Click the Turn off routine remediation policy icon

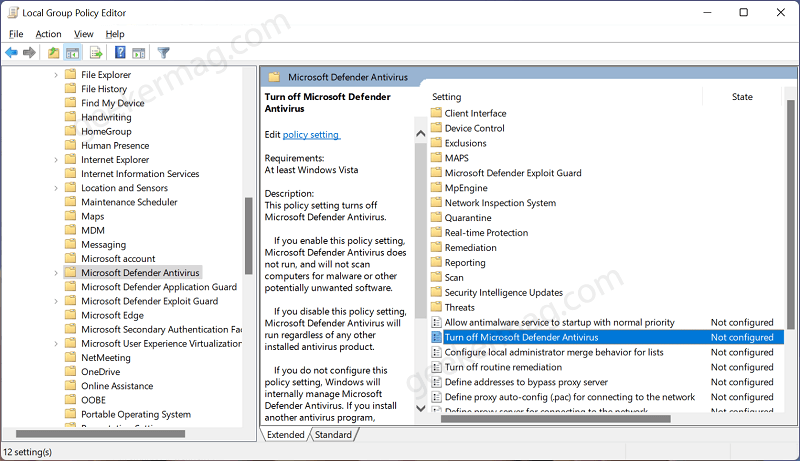point(436,367)
